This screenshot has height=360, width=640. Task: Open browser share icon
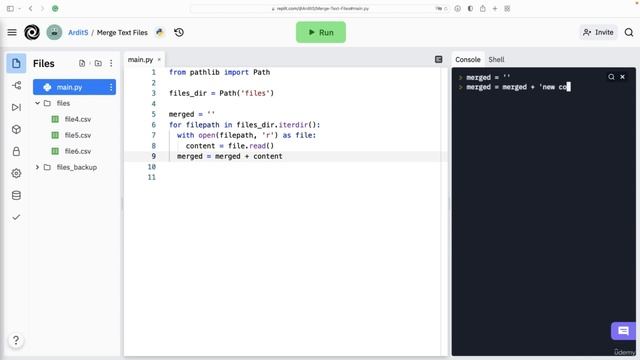pyautogui.click(x=482, y=9)
